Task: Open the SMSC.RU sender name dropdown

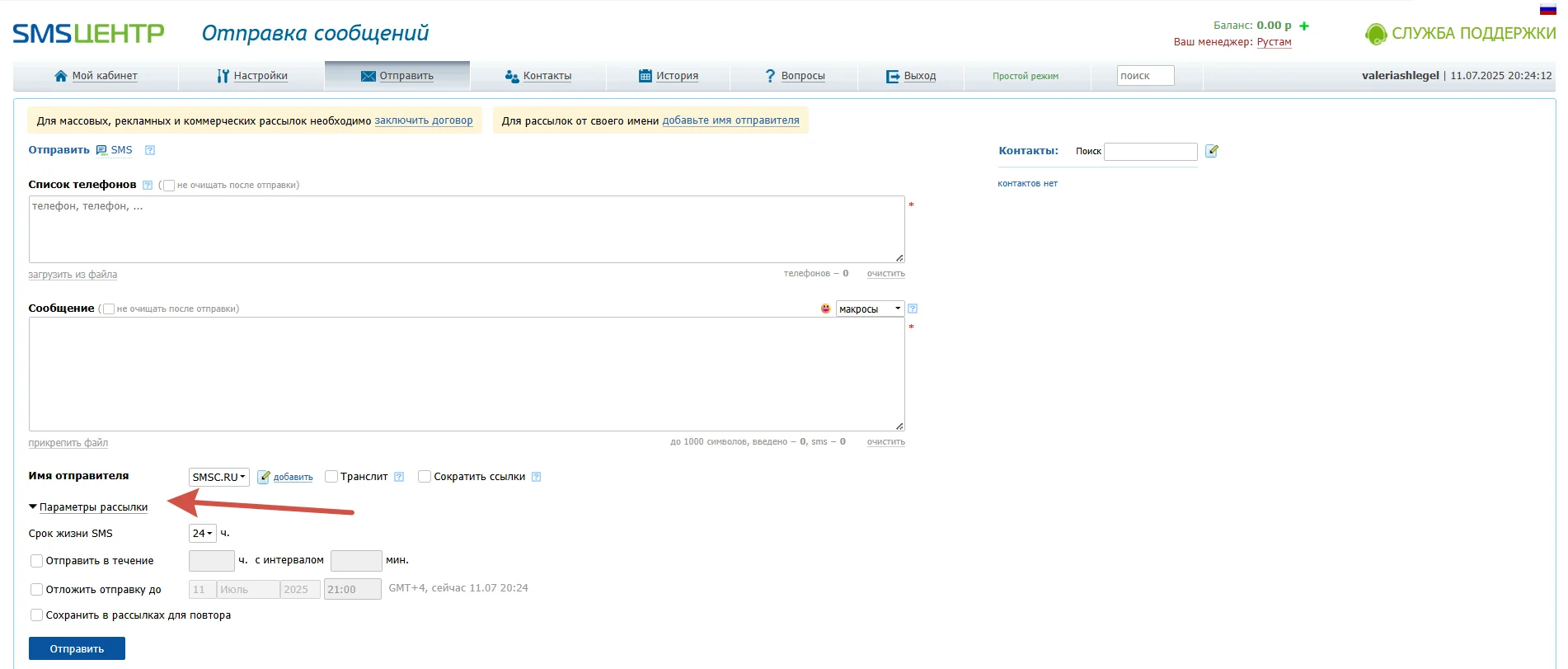Action: click(219, 477)
